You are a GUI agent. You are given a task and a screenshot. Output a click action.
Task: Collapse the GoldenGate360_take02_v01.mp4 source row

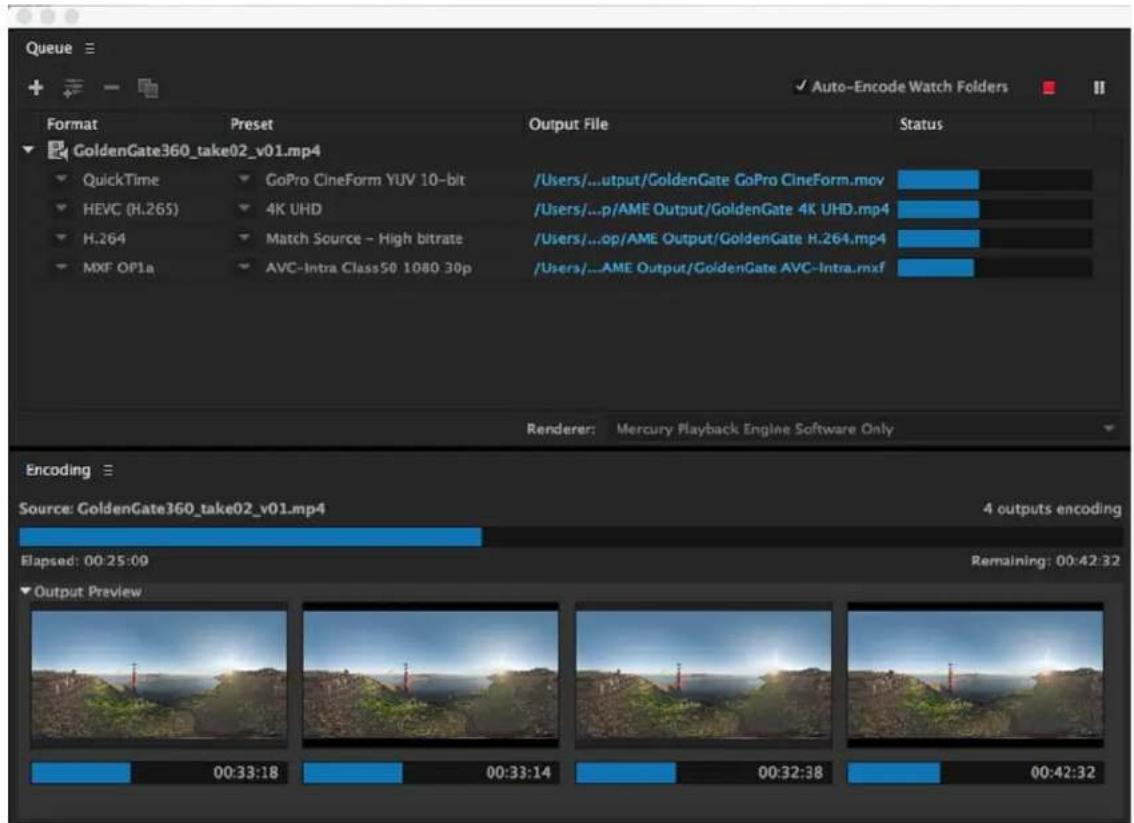(x=28, y=150)
